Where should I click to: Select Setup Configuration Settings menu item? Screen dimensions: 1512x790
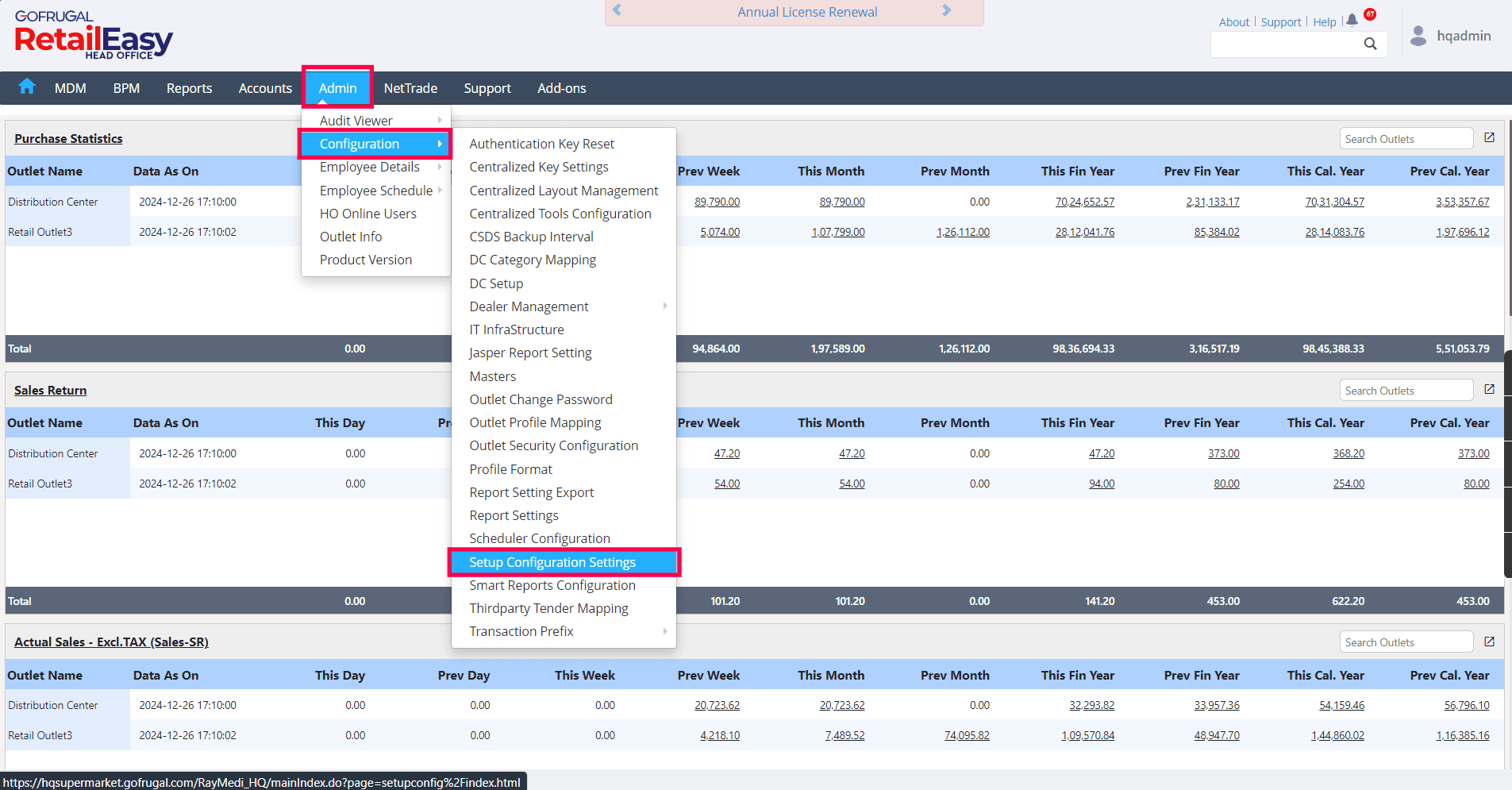[552, 562]
